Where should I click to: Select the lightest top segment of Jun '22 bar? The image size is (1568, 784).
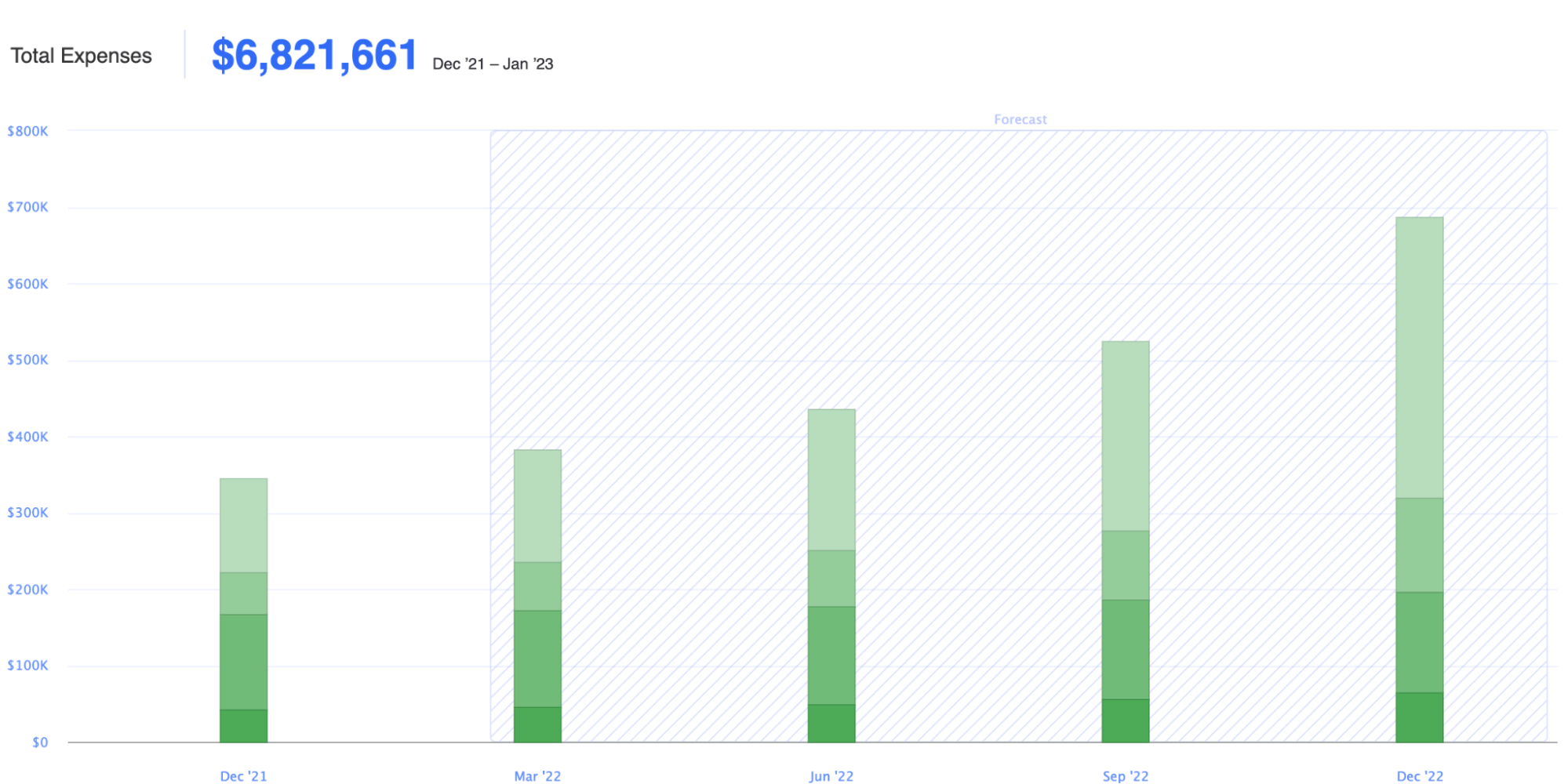coord(831,480)
